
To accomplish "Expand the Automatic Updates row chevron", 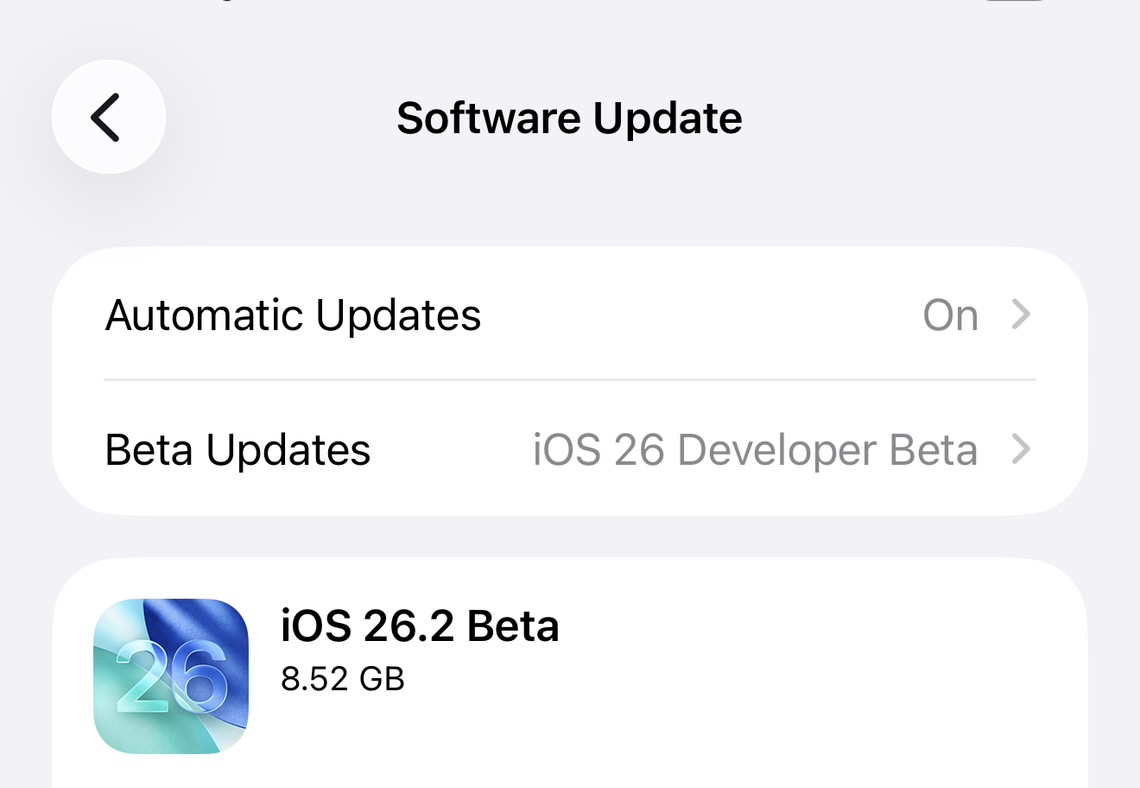I will (1021, 315).
